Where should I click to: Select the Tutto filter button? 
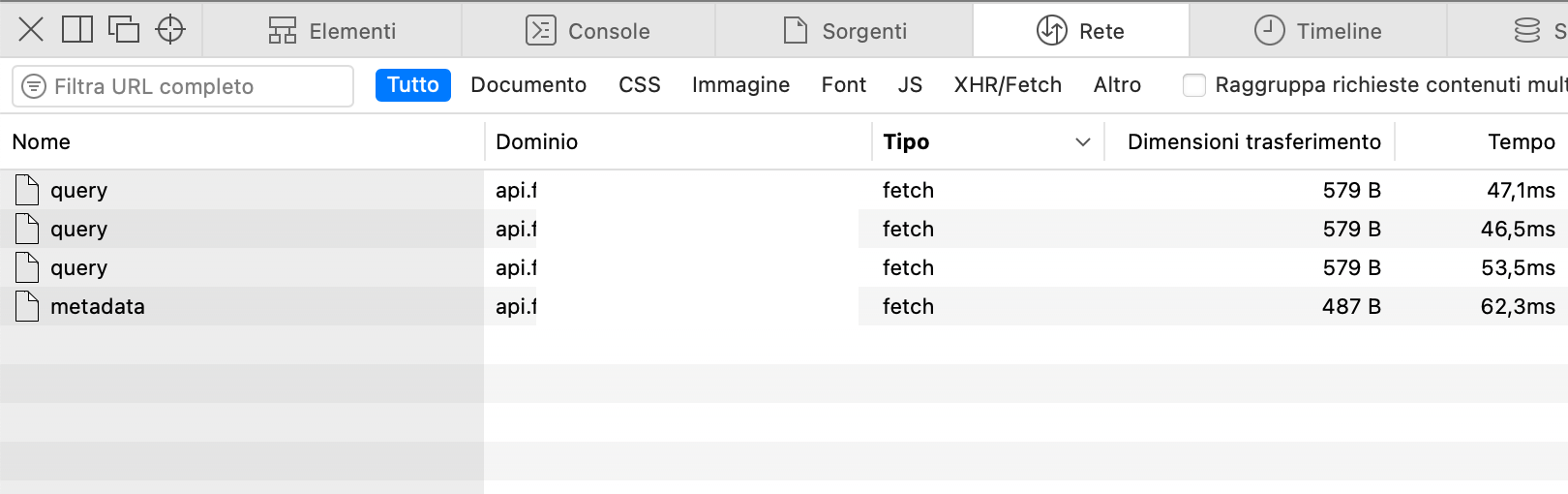coord(413,85)
